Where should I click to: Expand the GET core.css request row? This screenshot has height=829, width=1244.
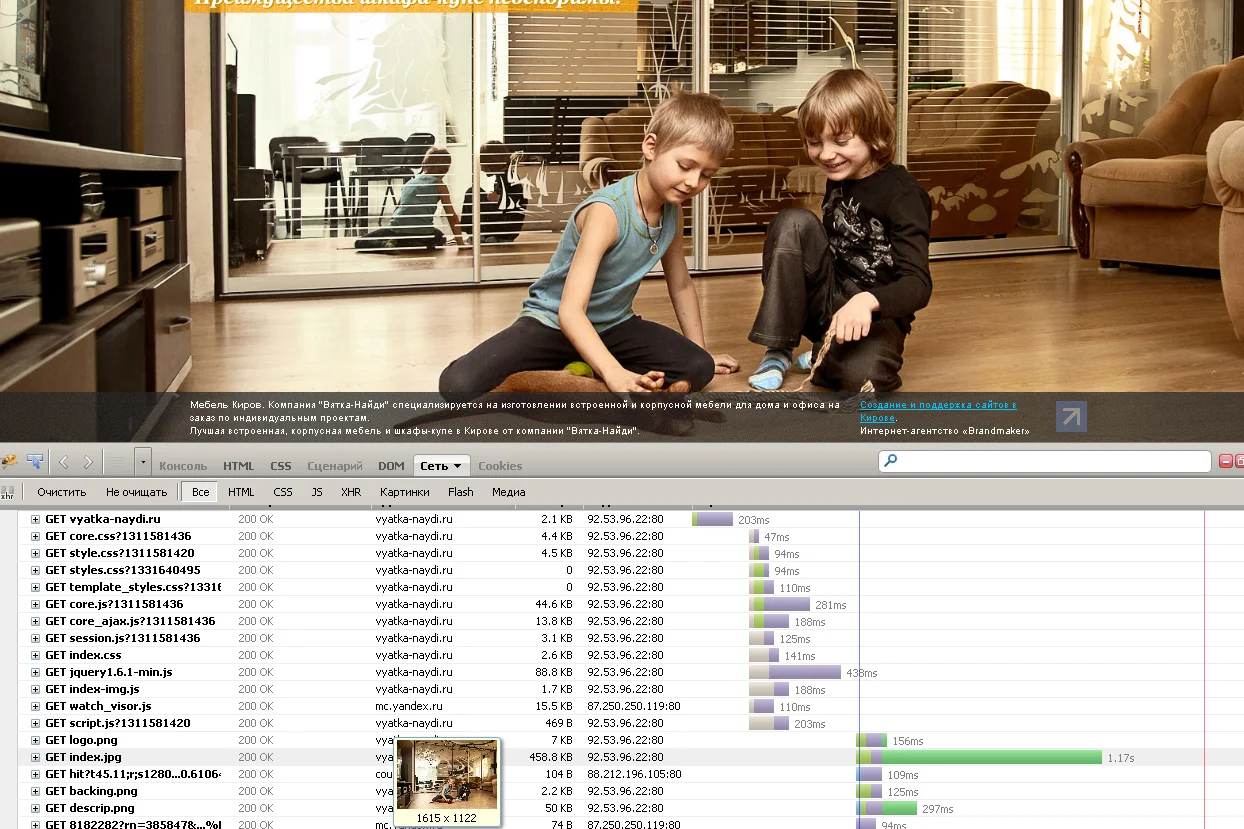coord(35,537)
